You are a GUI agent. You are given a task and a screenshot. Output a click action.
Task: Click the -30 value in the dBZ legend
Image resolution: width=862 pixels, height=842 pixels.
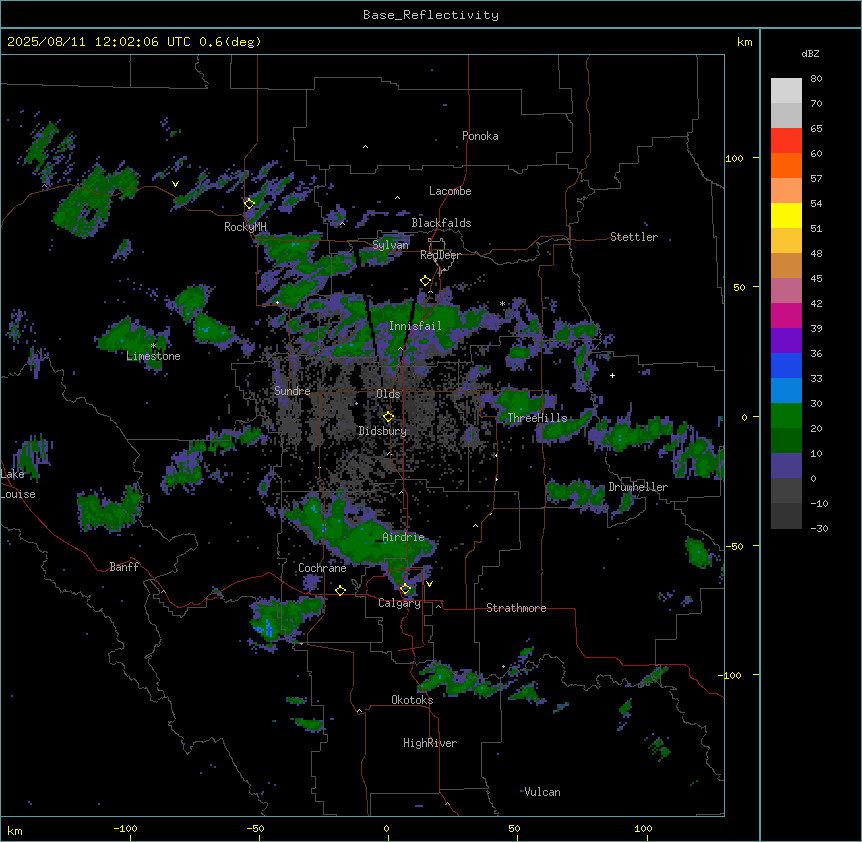[819, 528]
